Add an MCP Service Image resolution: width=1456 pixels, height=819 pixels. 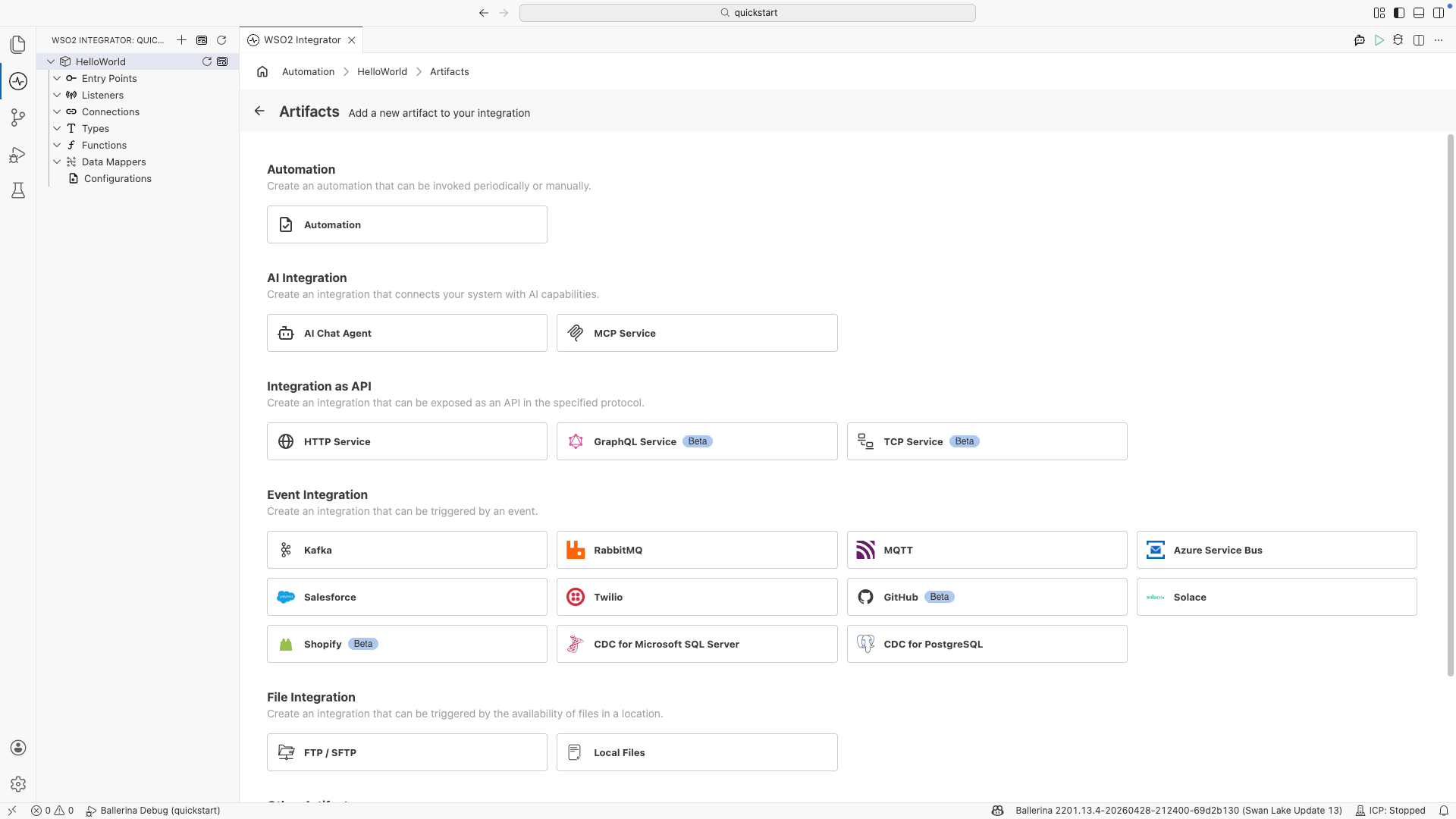point(697,333)
